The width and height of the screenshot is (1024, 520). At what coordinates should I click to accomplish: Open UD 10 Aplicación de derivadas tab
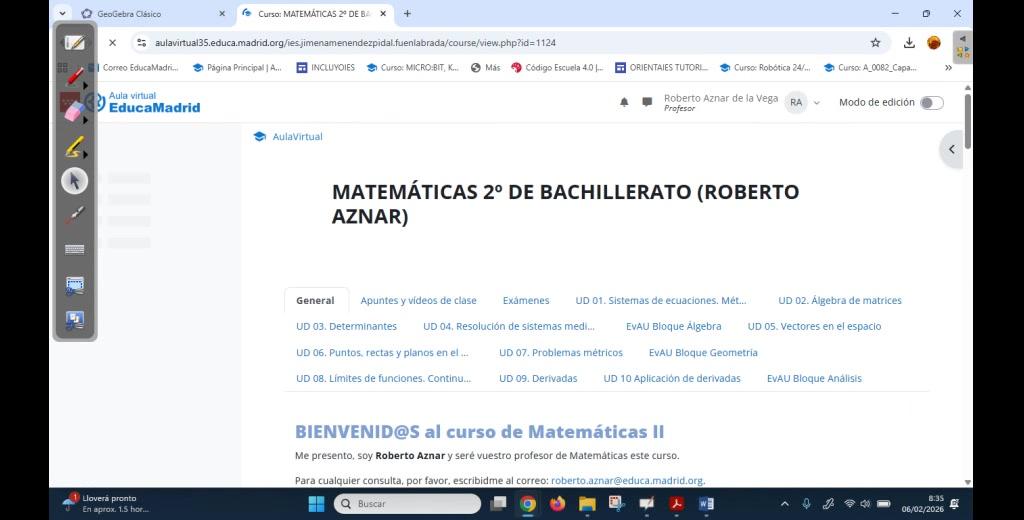click(x=672, y=378)
